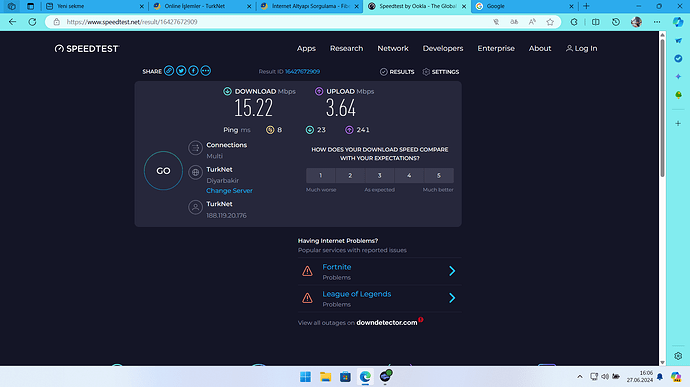The image size is (690, 387).
Task: Rate download speed as 3, as expected
Action: pos(379,175)
